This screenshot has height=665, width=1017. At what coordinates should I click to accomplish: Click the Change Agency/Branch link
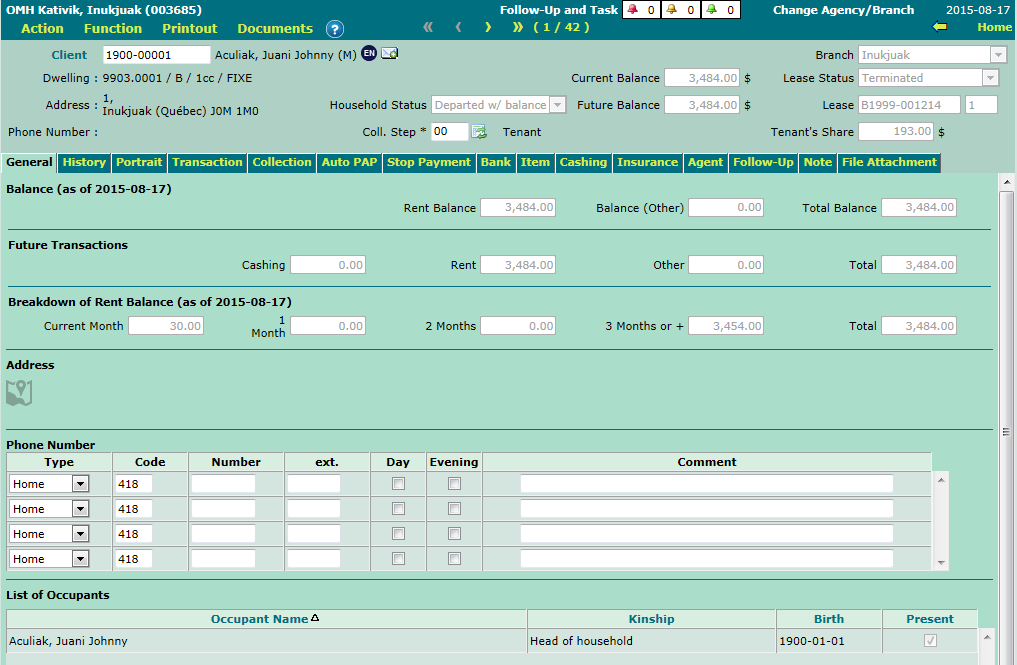pos(843,10)
